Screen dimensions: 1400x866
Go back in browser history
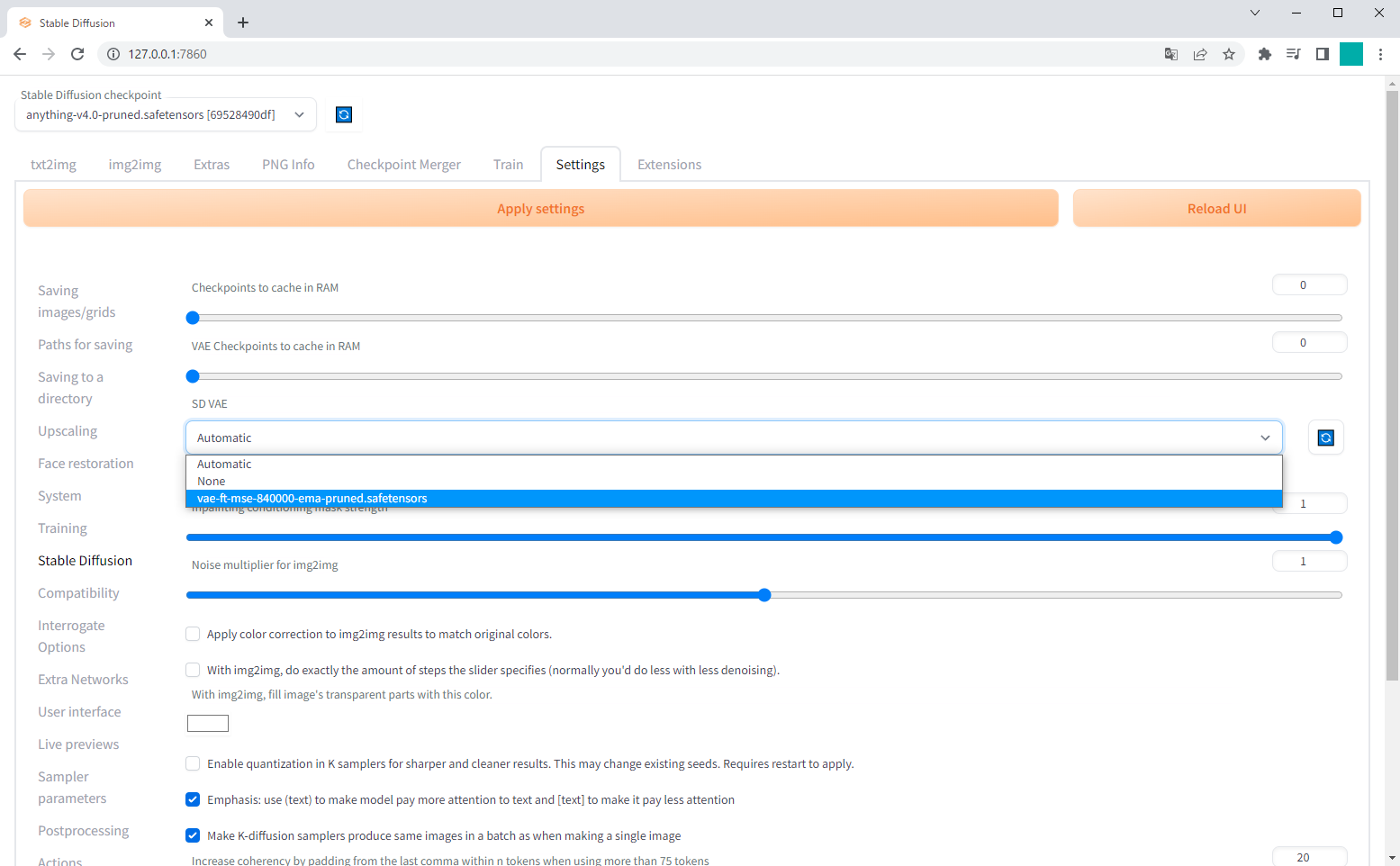[20, 54]
